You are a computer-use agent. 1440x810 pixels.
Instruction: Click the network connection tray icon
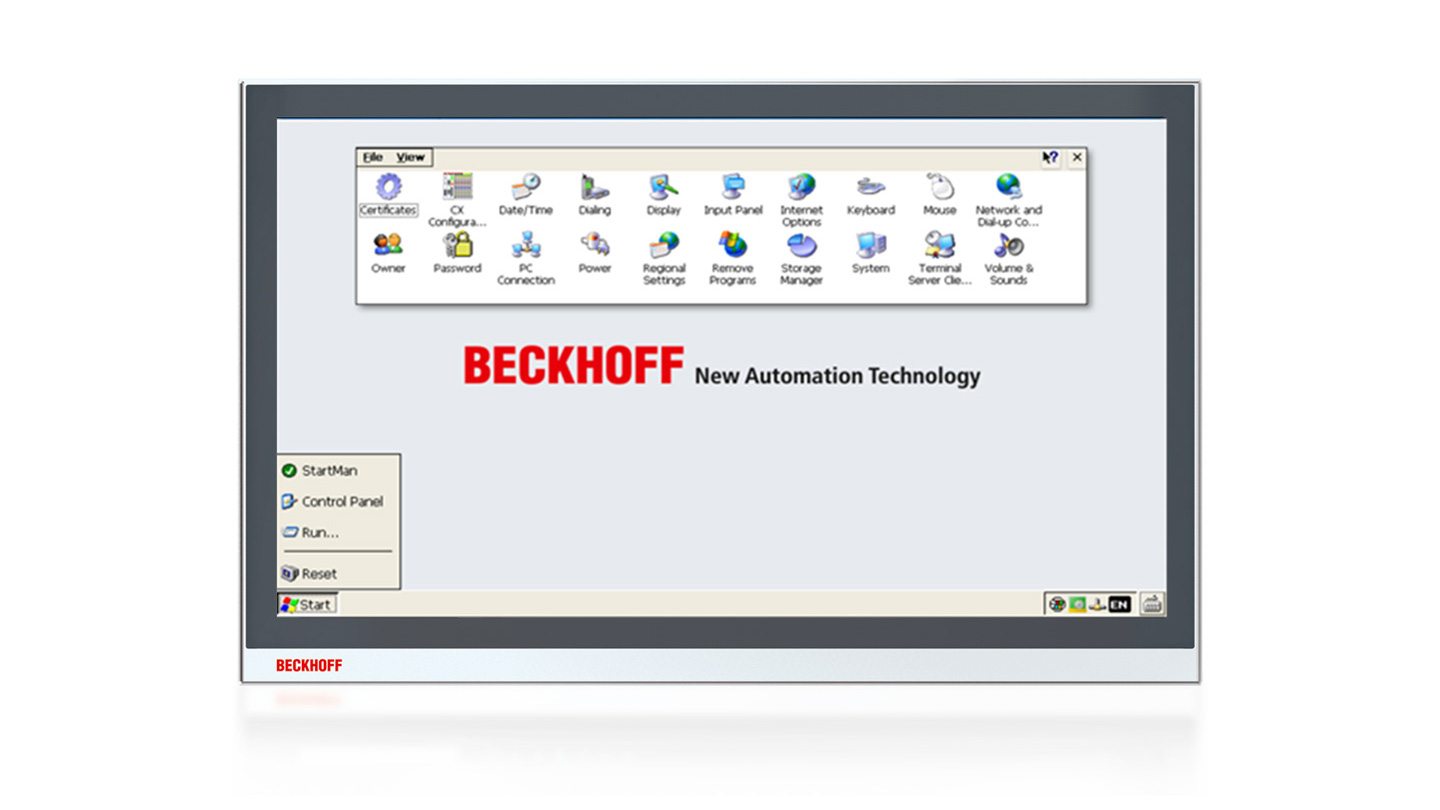(1097, 604)
